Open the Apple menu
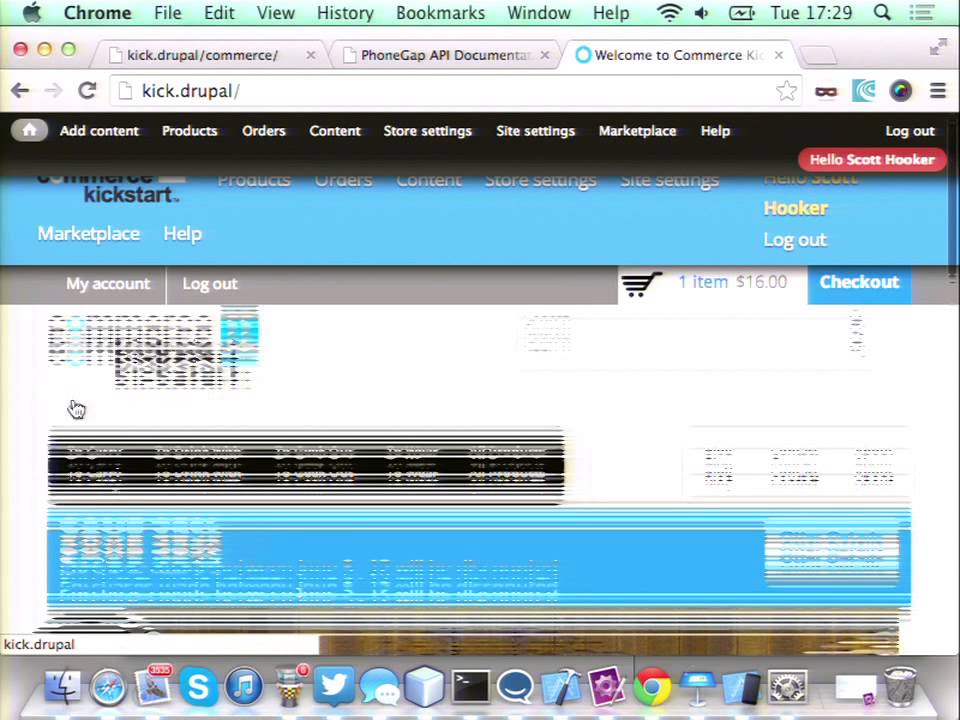The width and height of the screenshot is (960, 720). tap(32, 12)
